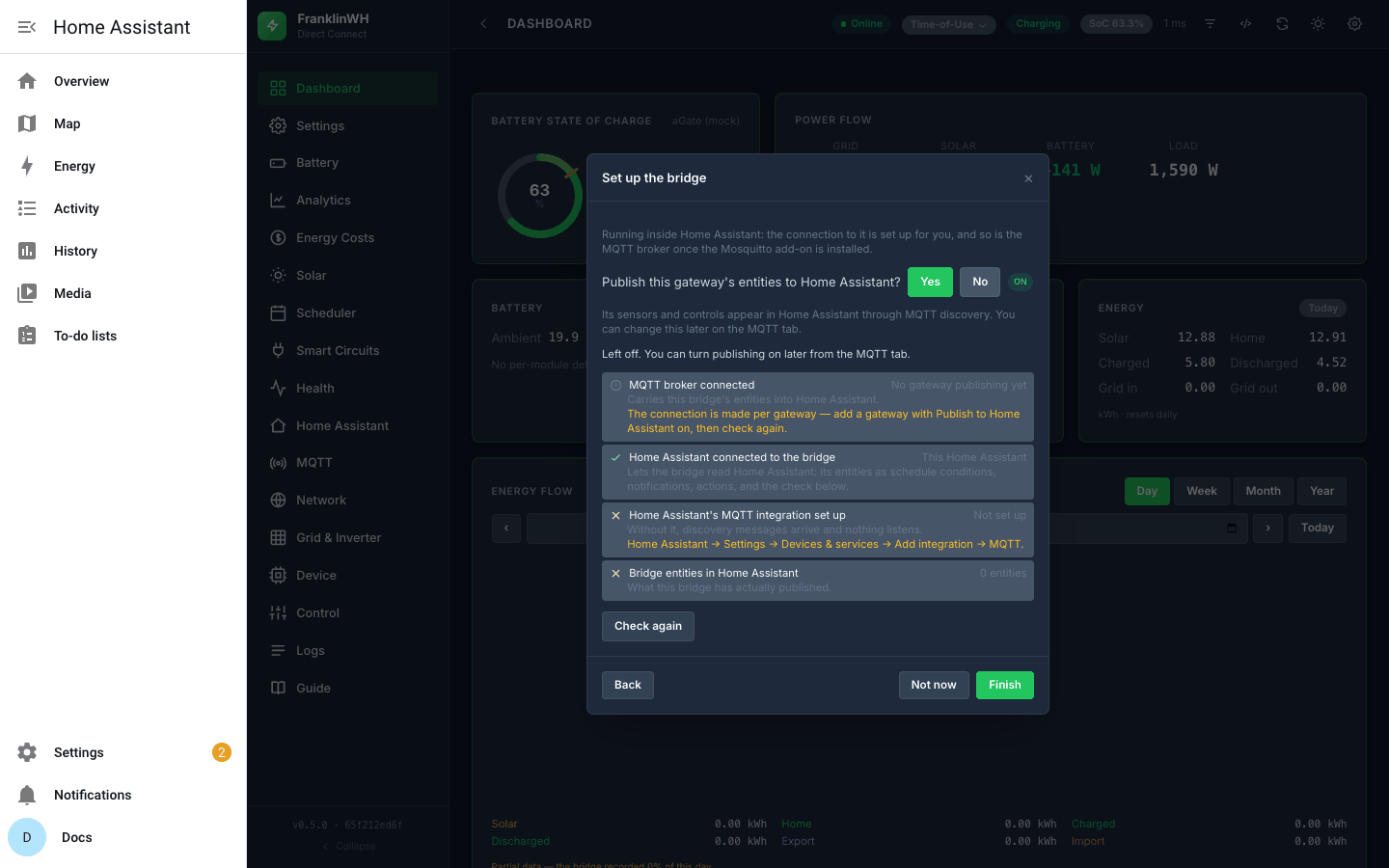Image resolution: width=1389 pixels, height=868 pixels.
Task: Collapse the Home Assistant sidebar menu icon
Action: (27, 27)
